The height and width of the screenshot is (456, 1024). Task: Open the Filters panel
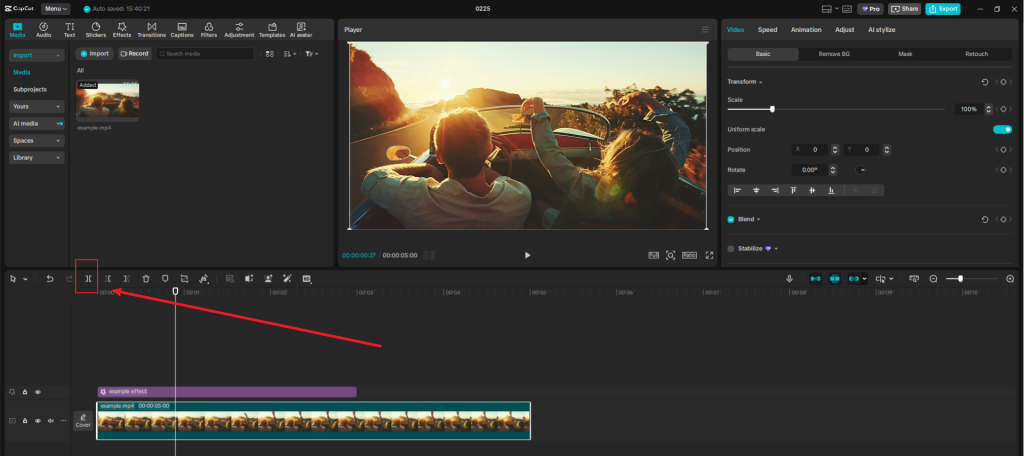click(x=209, y=29)
